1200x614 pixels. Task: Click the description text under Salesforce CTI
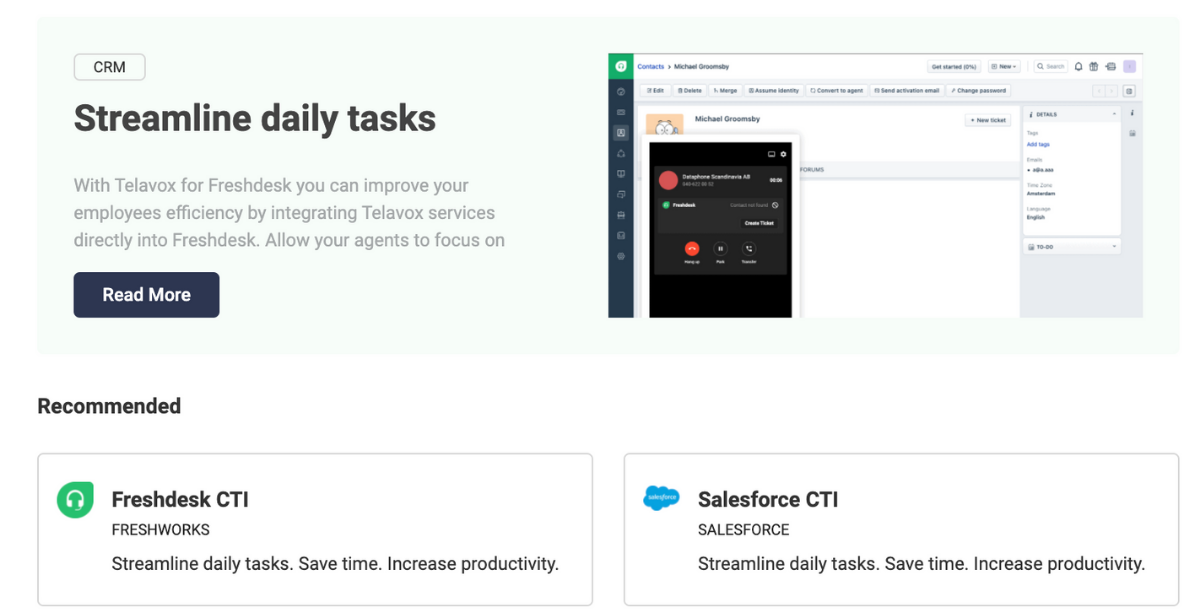tap(921, 564)
